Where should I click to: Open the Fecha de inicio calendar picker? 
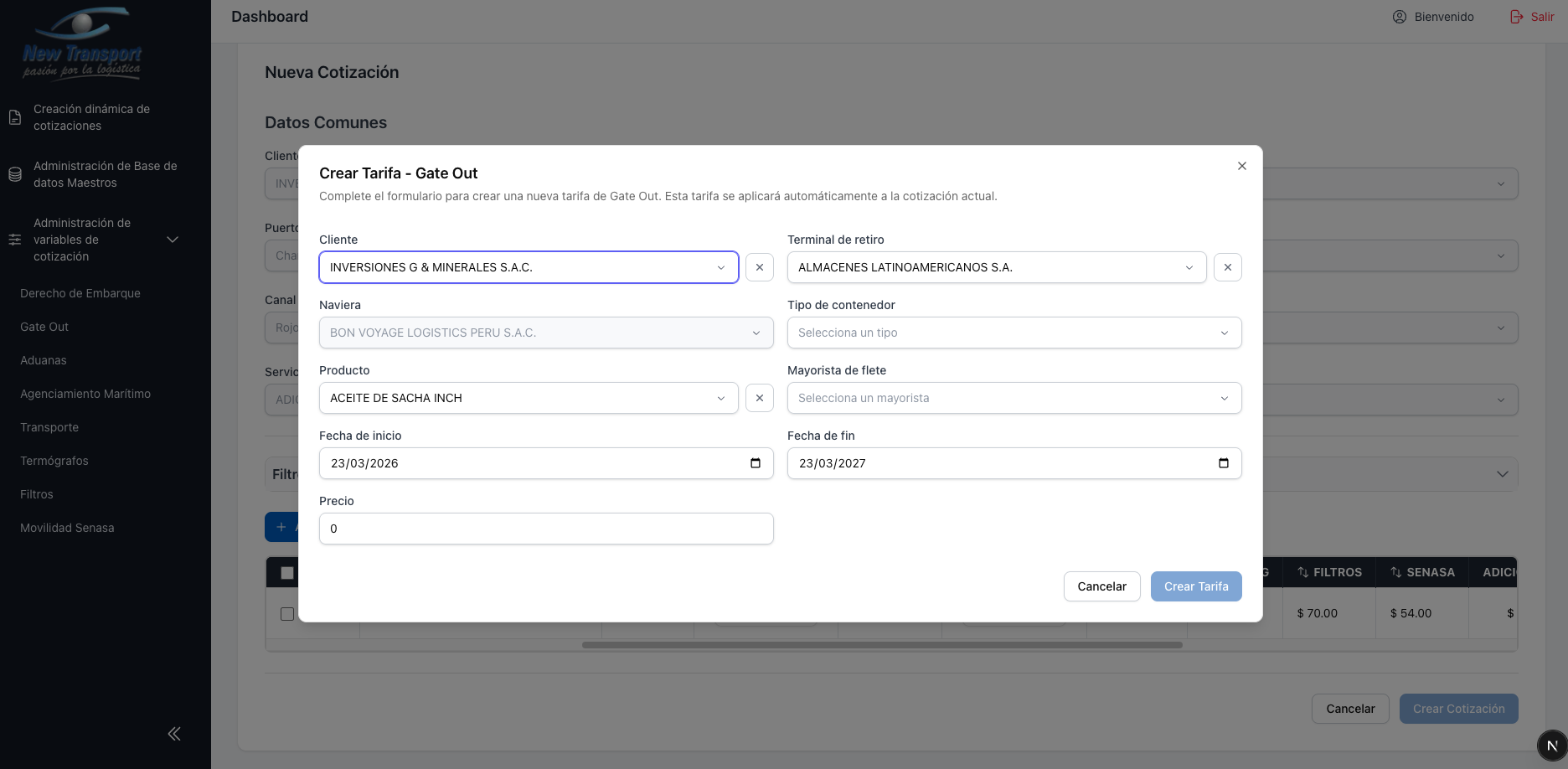(x=755, y=463)
